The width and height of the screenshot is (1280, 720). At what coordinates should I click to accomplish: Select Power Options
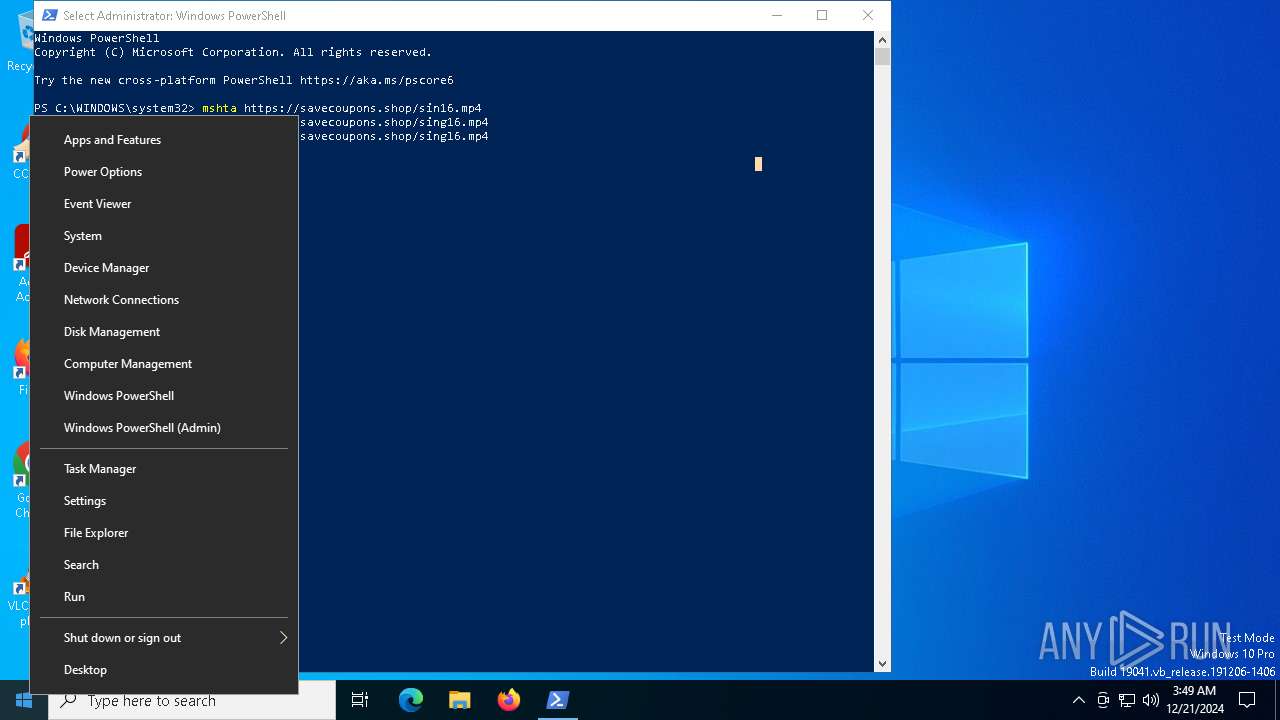[x=164, y=172]
